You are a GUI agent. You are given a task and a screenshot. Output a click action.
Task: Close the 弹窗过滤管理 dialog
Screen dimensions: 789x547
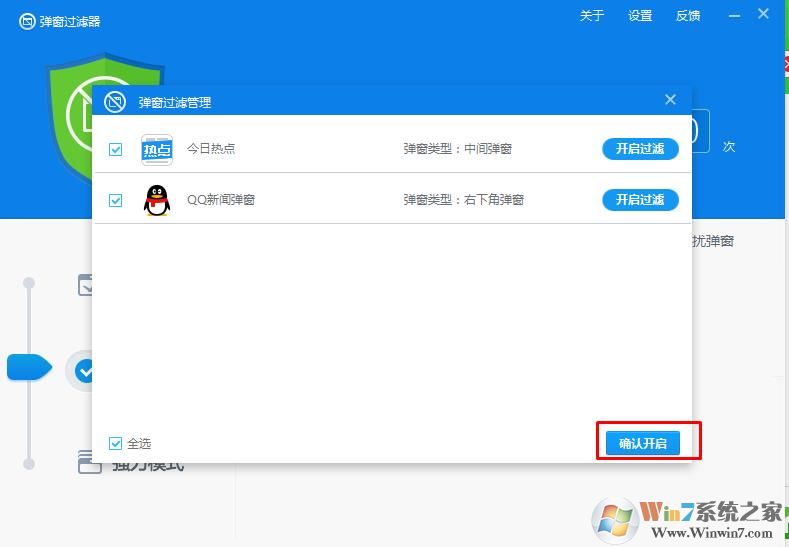670,99
